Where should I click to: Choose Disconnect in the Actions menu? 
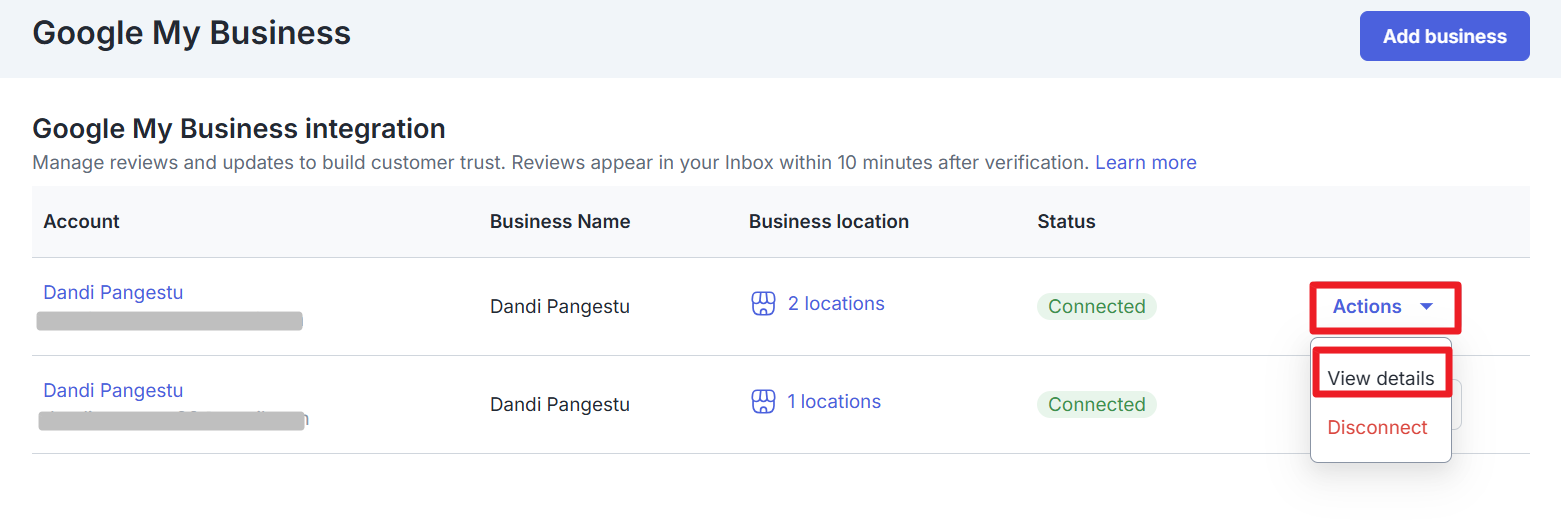1377,427
